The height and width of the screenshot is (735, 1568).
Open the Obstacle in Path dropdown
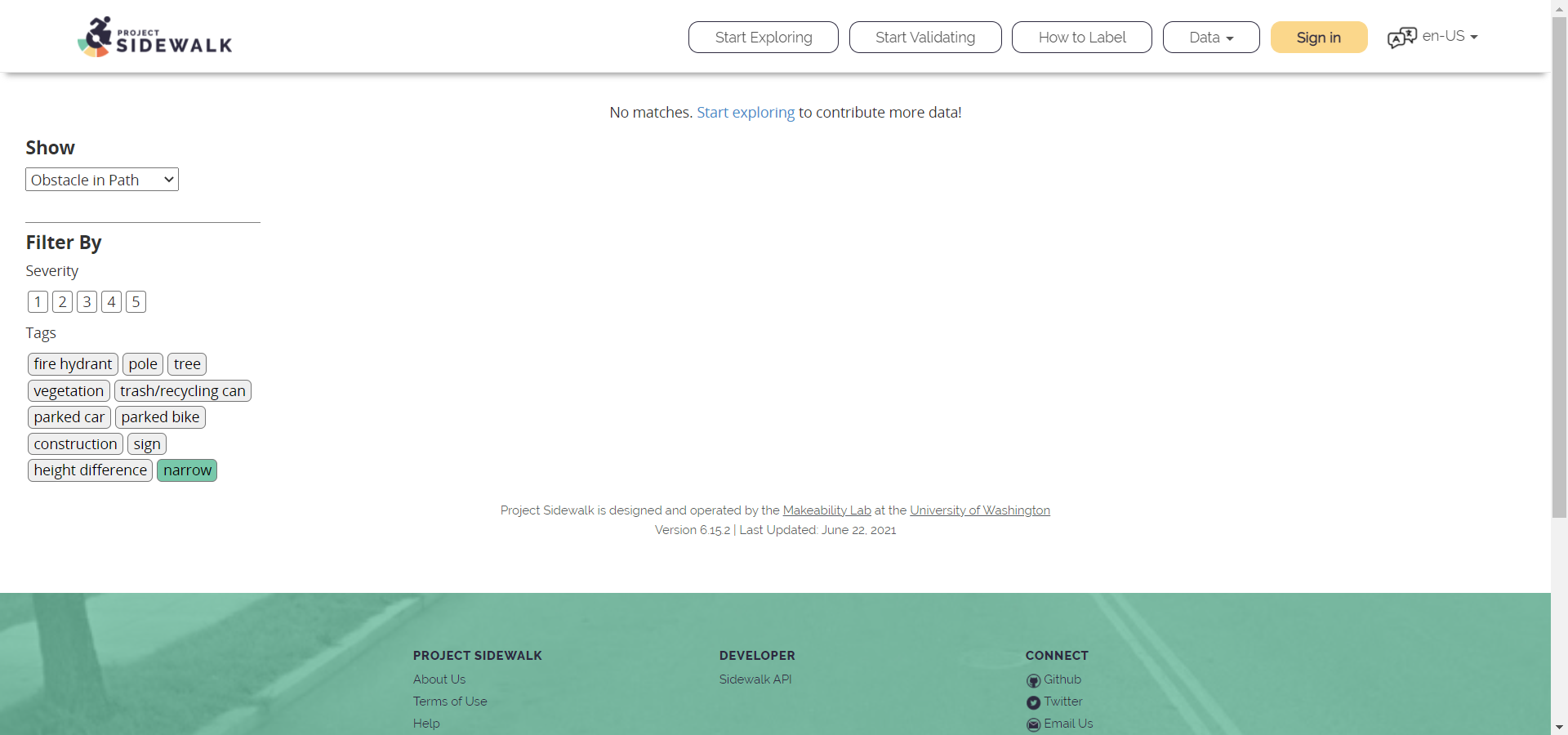coord(102,180)
